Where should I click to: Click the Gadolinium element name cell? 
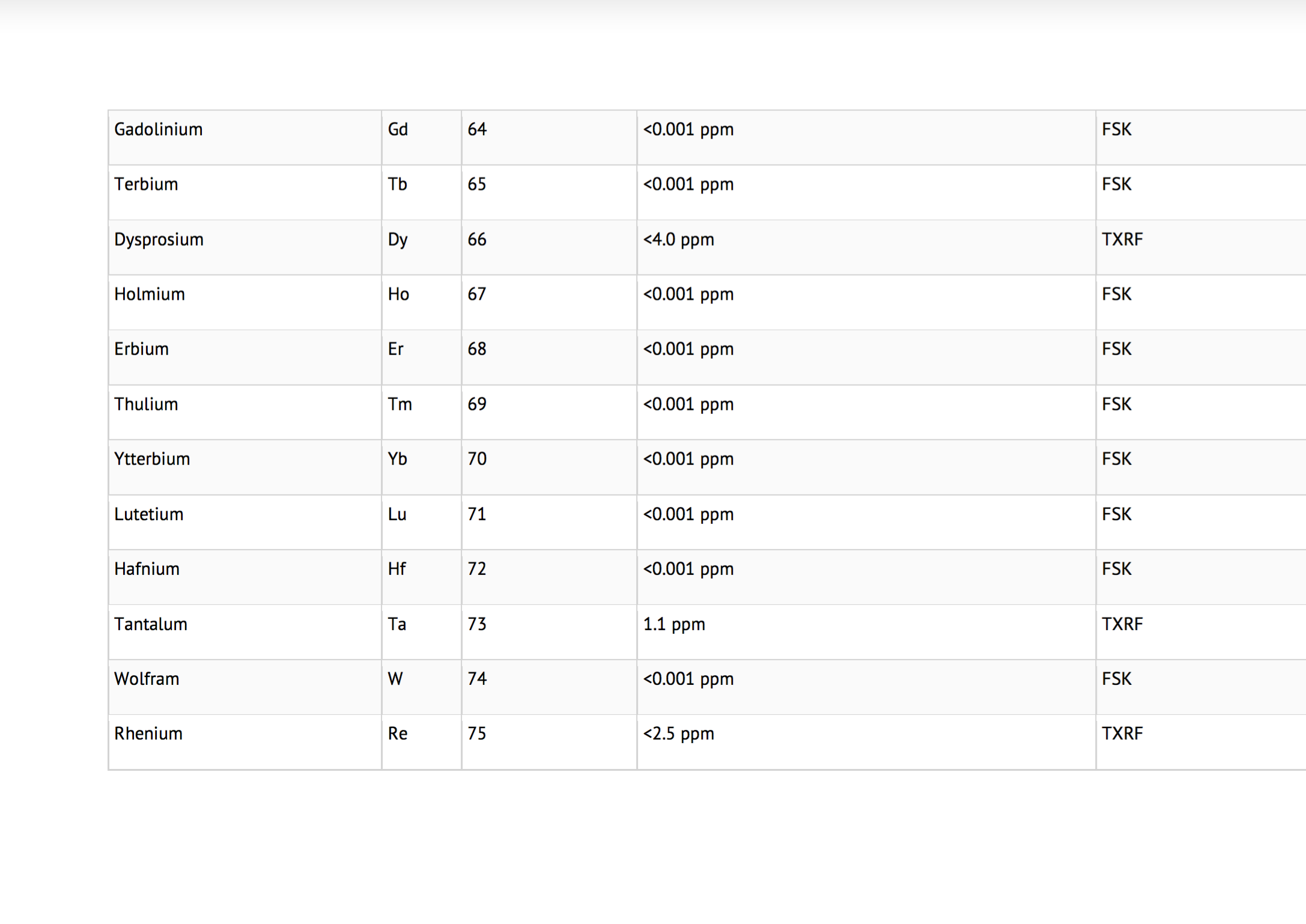point(159,130)
